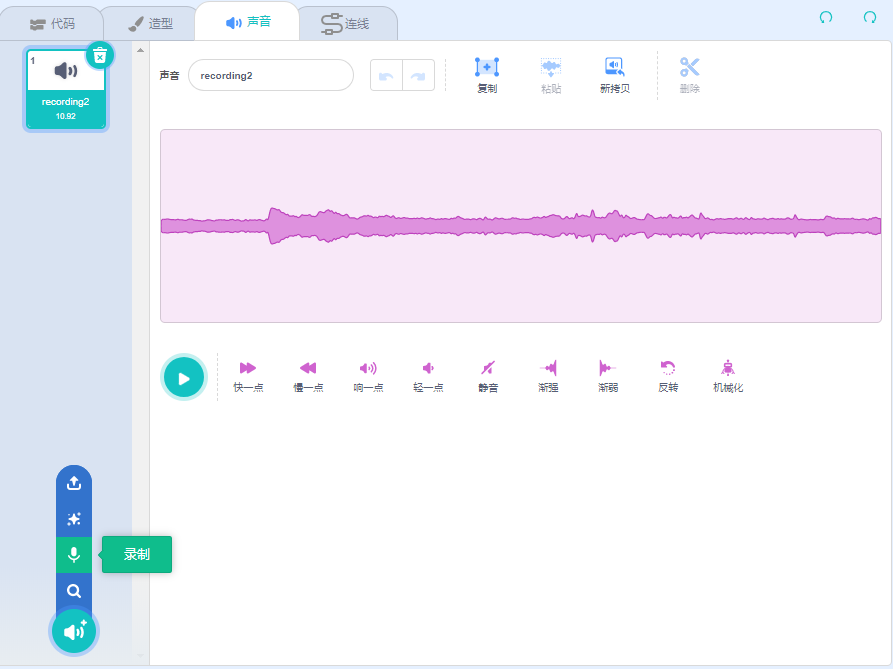Apply the 静音 mute effect
Screen dimensions: 893x669
point(488,376)
